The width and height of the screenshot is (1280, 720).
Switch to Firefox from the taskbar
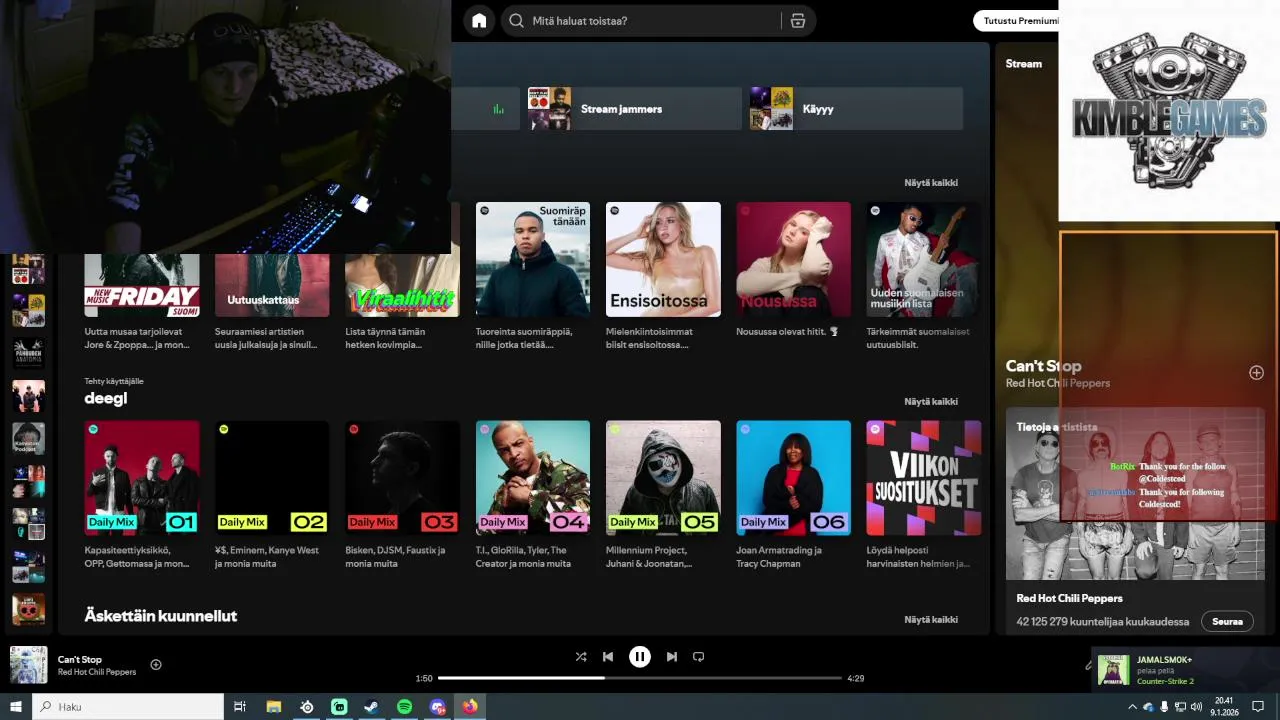pyautogui.click(x=470, y=706)
